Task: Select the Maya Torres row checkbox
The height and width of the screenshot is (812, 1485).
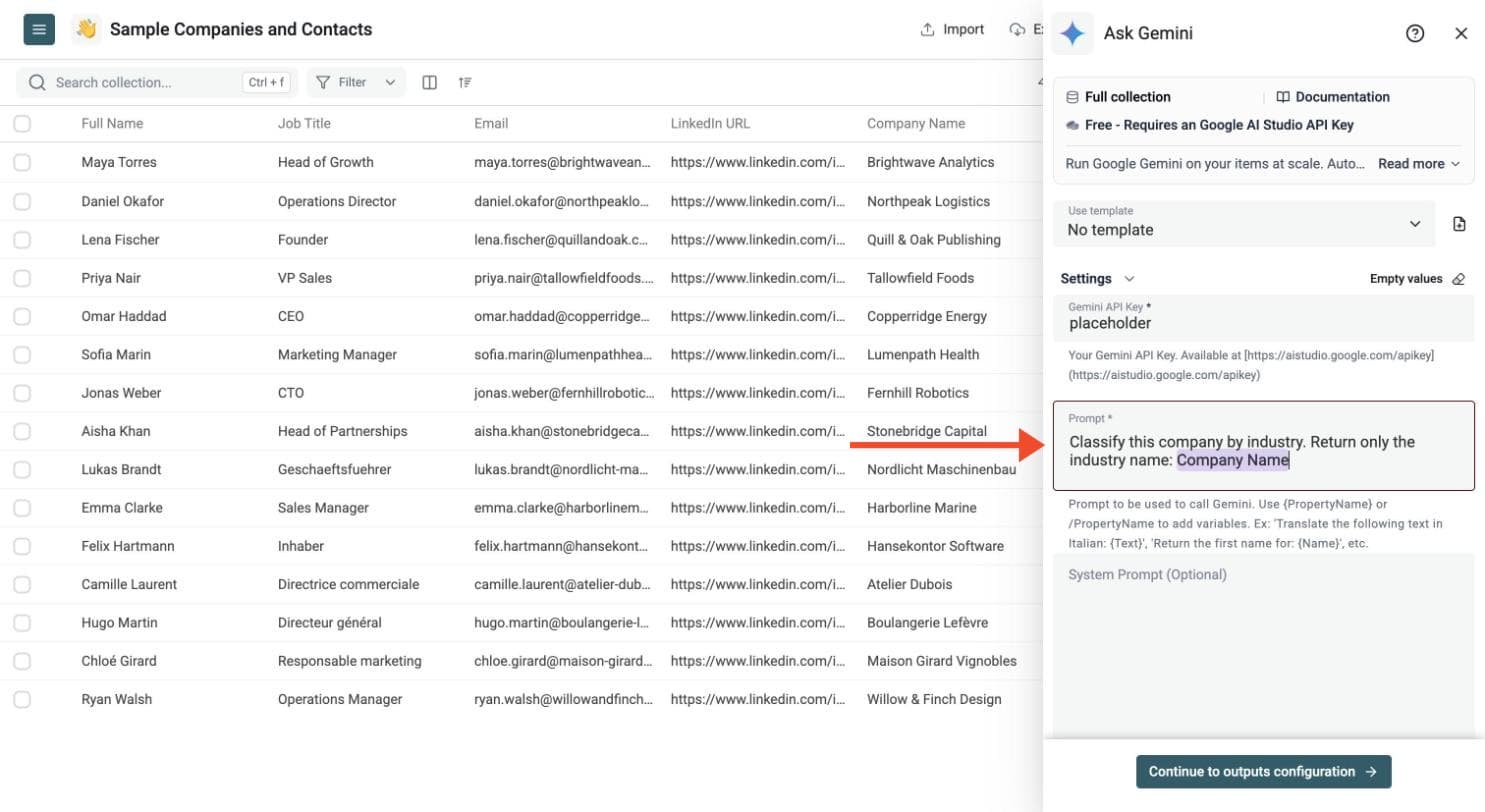Action: point(22,162)
